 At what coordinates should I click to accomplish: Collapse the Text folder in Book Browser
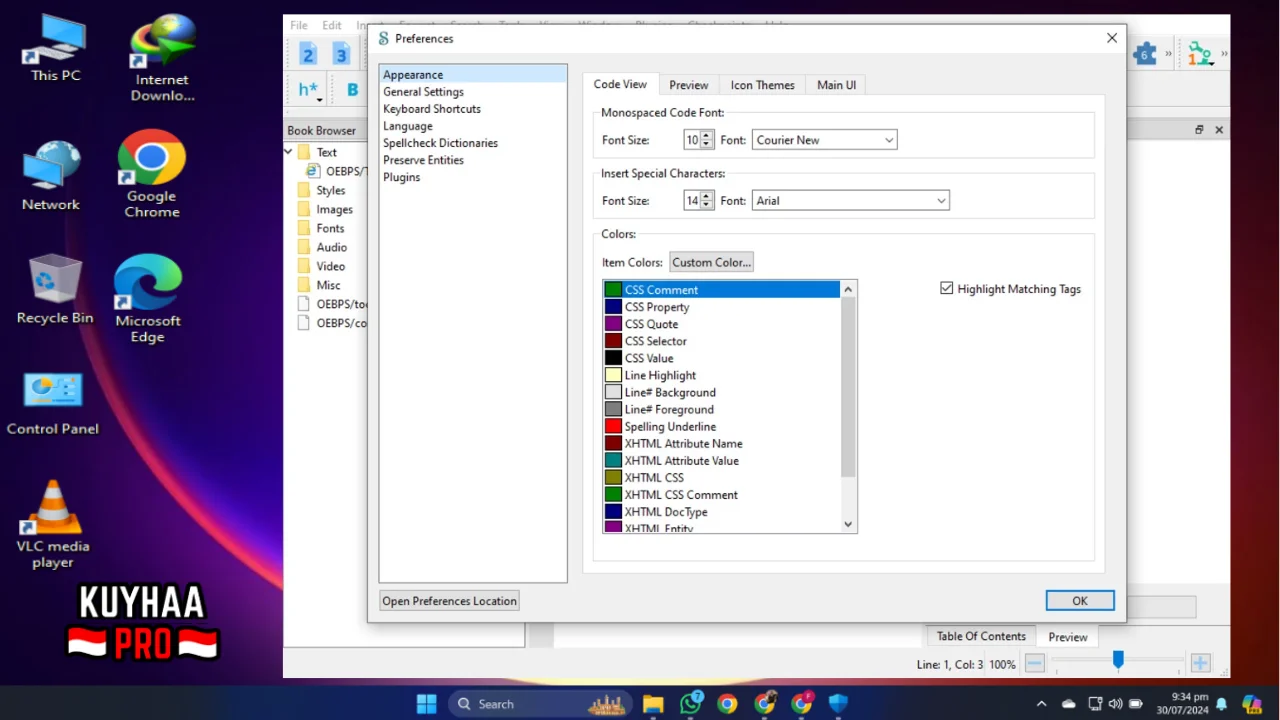tap(288, 152)
